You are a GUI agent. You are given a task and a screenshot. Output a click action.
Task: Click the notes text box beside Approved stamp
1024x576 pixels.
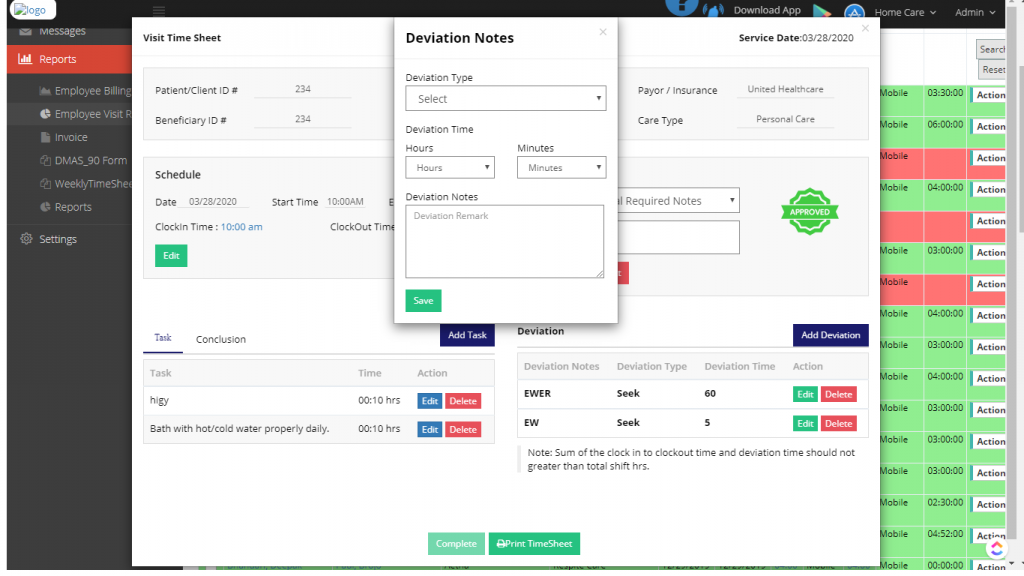click(x=677, y=237)
